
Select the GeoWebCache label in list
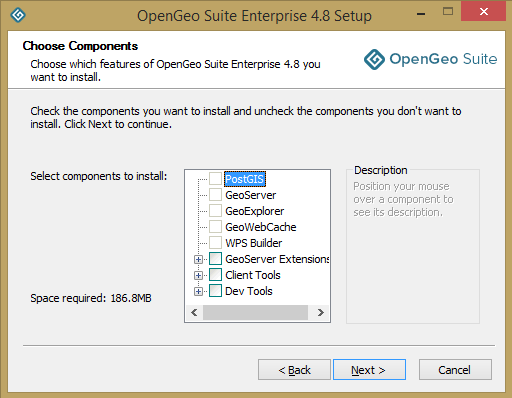coord(261,227)
